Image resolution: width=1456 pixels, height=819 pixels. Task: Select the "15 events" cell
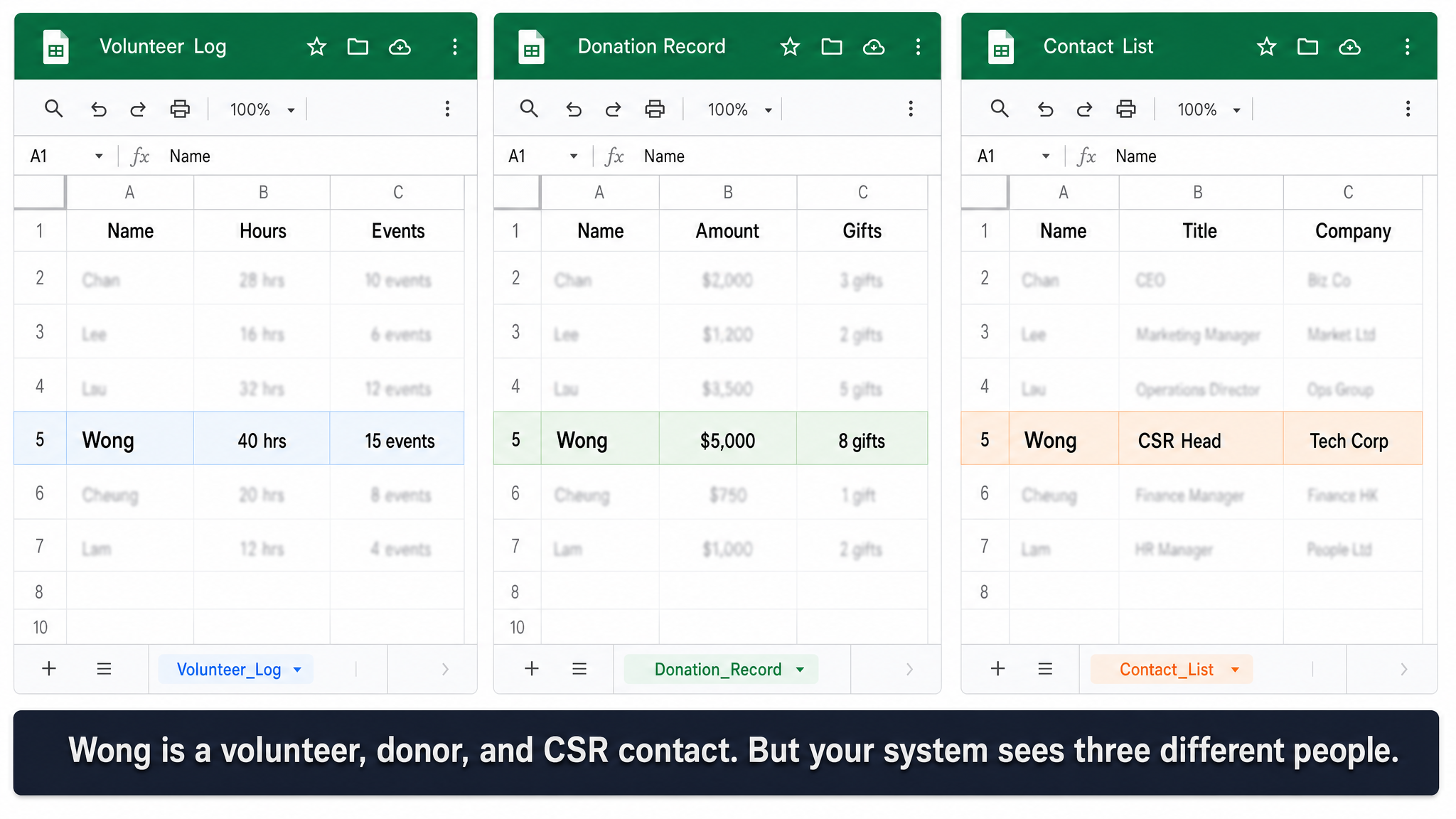click(397, 439)
